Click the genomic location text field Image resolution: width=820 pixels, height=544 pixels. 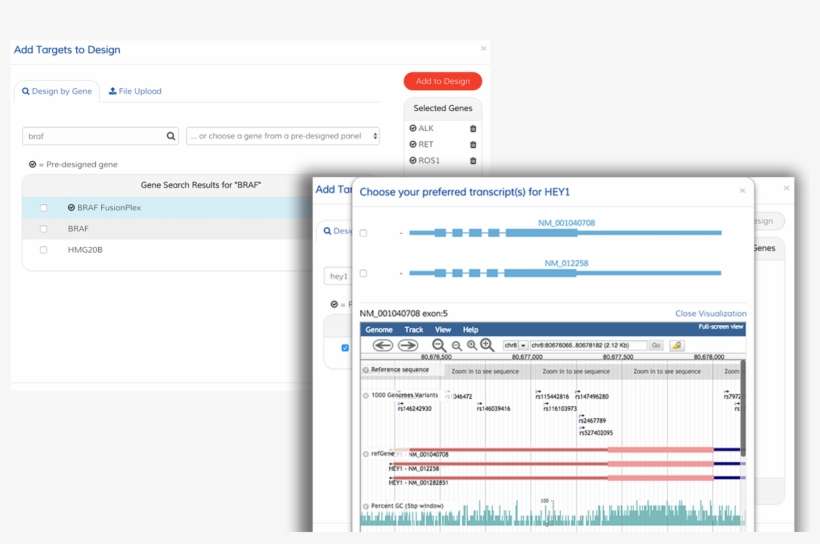[x=588, y=345]
